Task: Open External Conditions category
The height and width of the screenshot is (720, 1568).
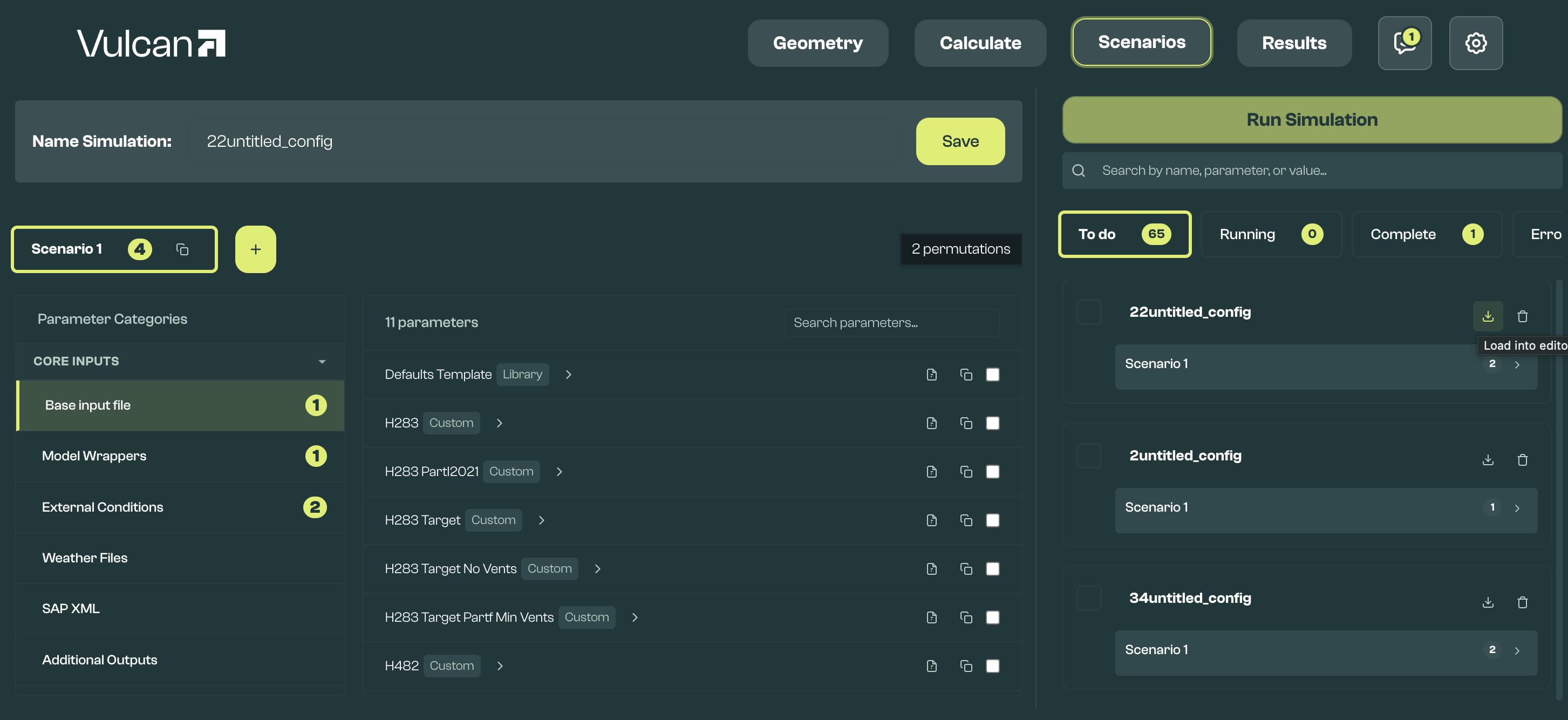Action: pos(180,507)
